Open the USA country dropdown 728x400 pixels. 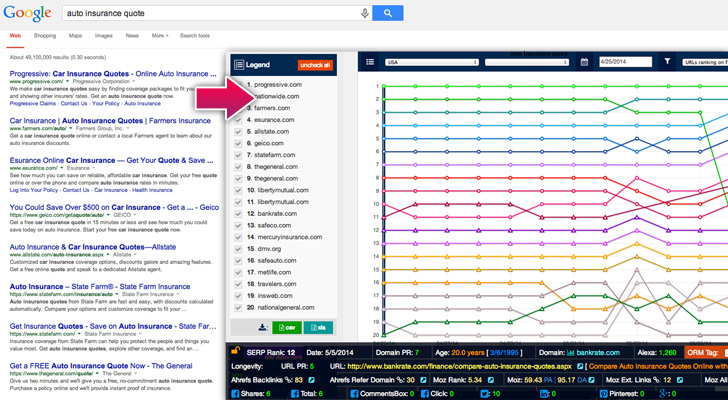coord(432,62)
